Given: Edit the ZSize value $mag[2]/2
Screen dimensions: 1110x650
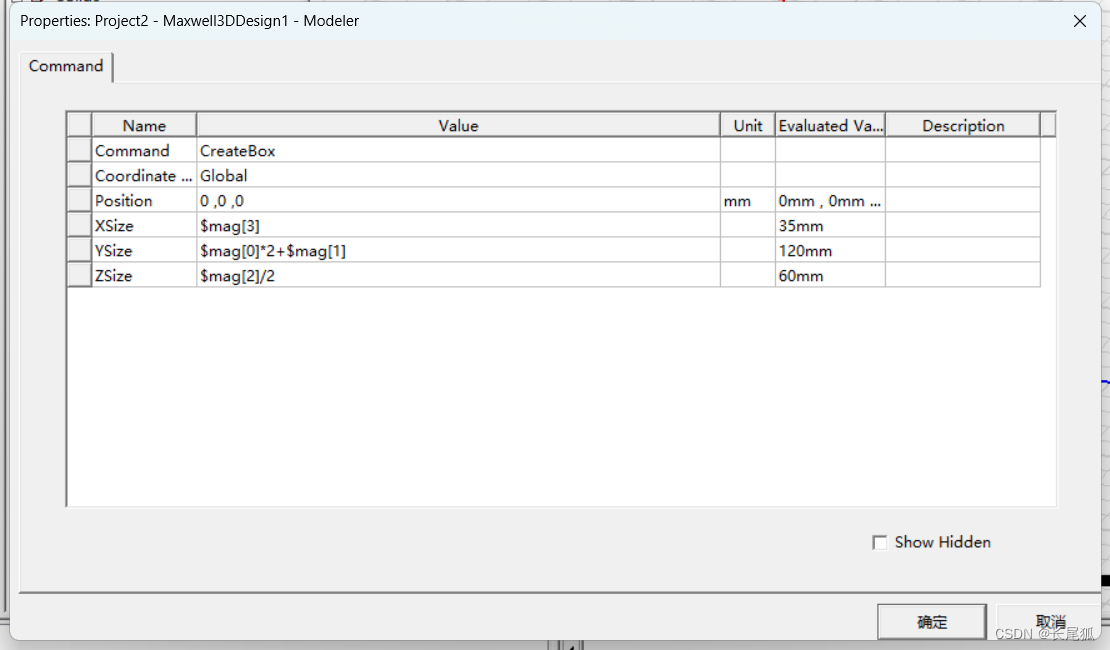Looking at the screenshot, I should (458, 276).
